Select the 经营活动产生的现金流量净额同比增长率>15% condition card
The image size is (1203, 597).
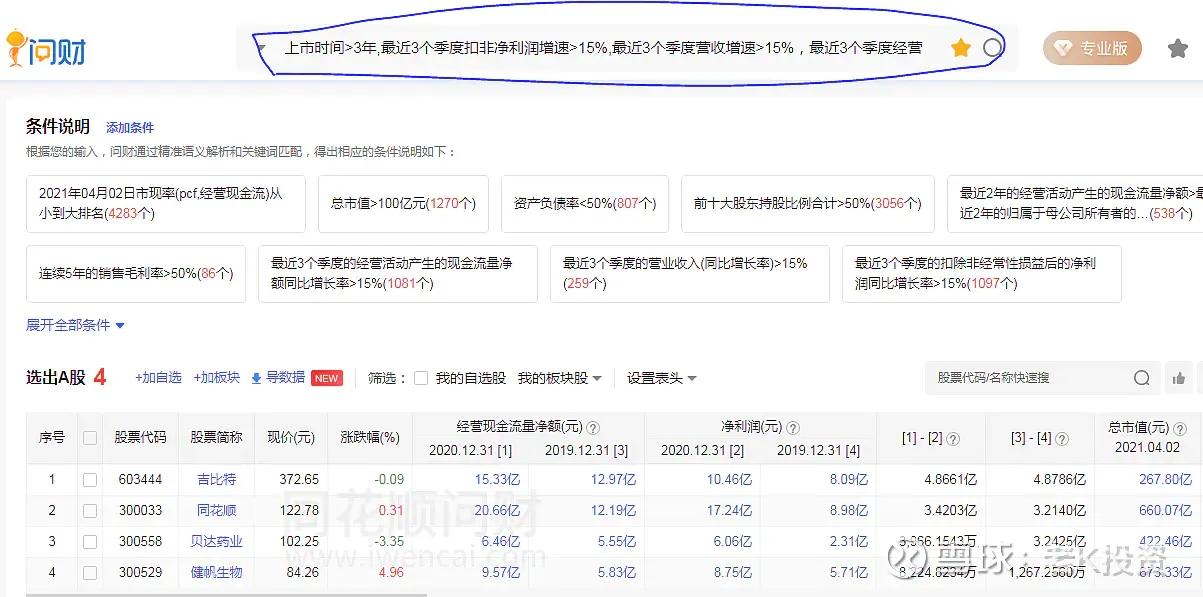point(397,273)
